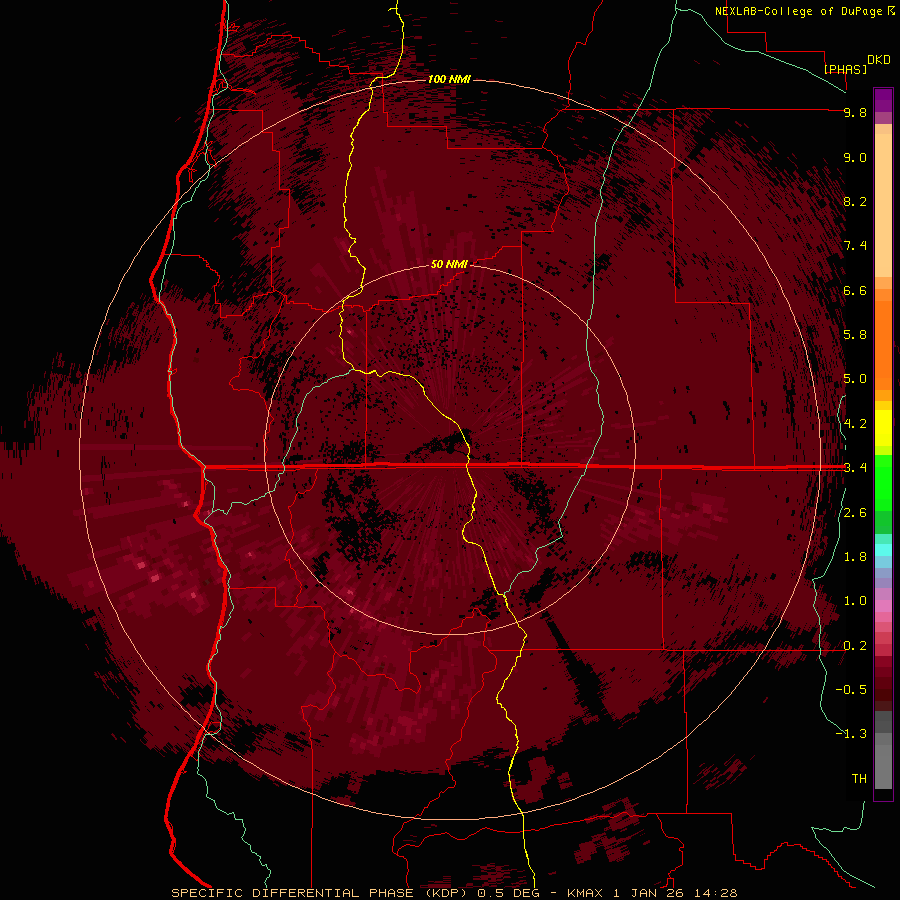Click the 100 NMI range ring label
Screen dimensions: 900x900
449,79
